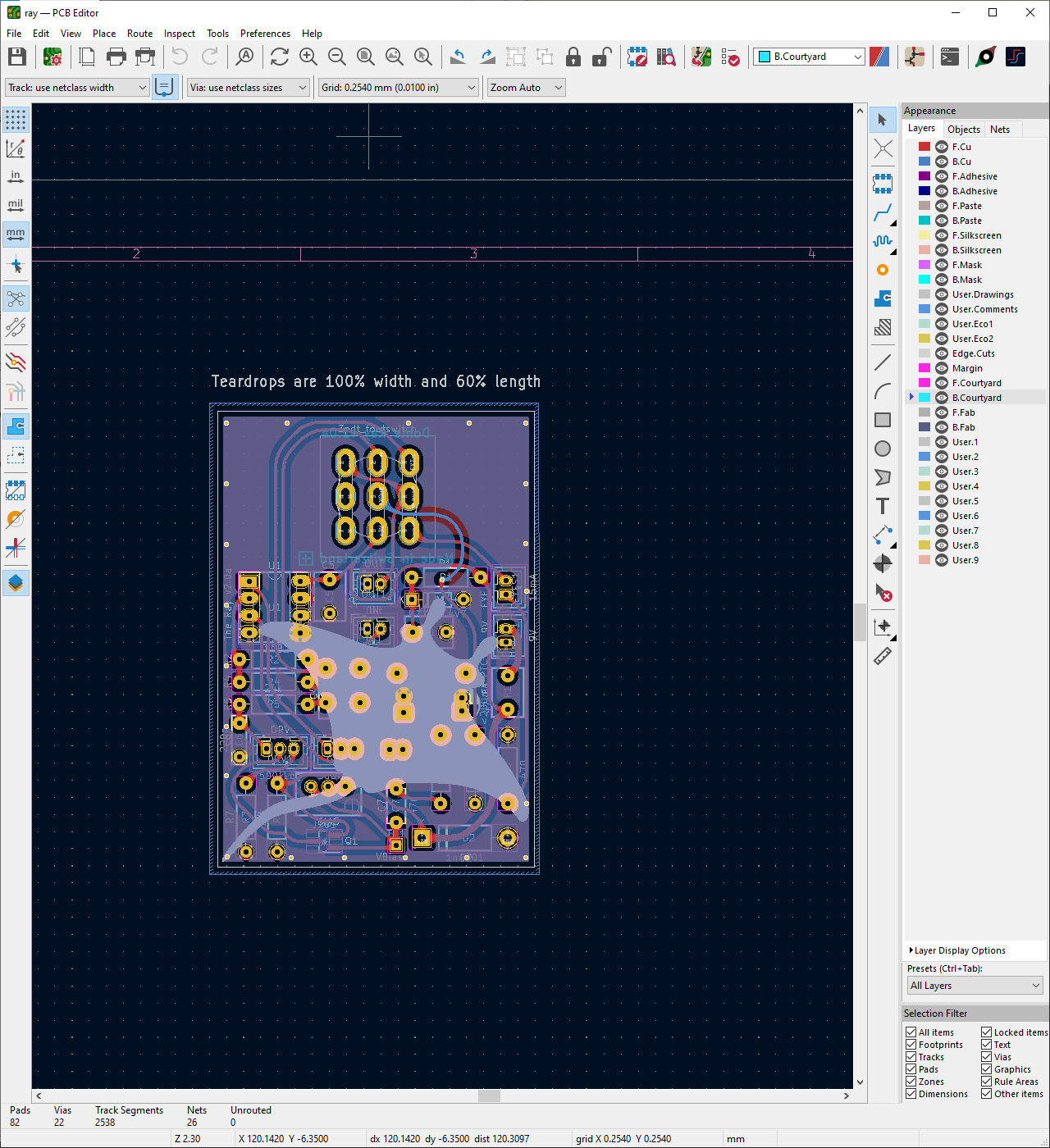Image resolution: width=1050 pixels, height=1148 pixels.
Task: Open the Route menu
Action: [x=139, y=34]
